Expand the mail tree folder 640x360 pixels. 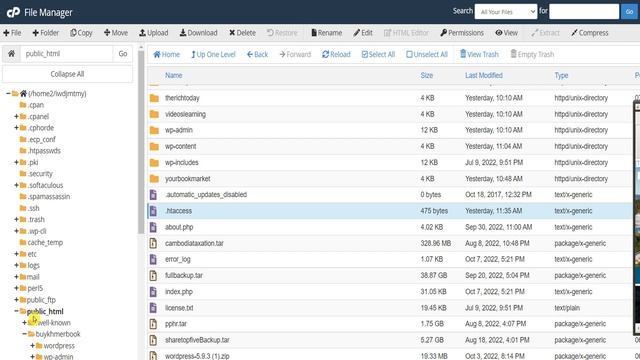pyautogui.click(x=16, y=277)
